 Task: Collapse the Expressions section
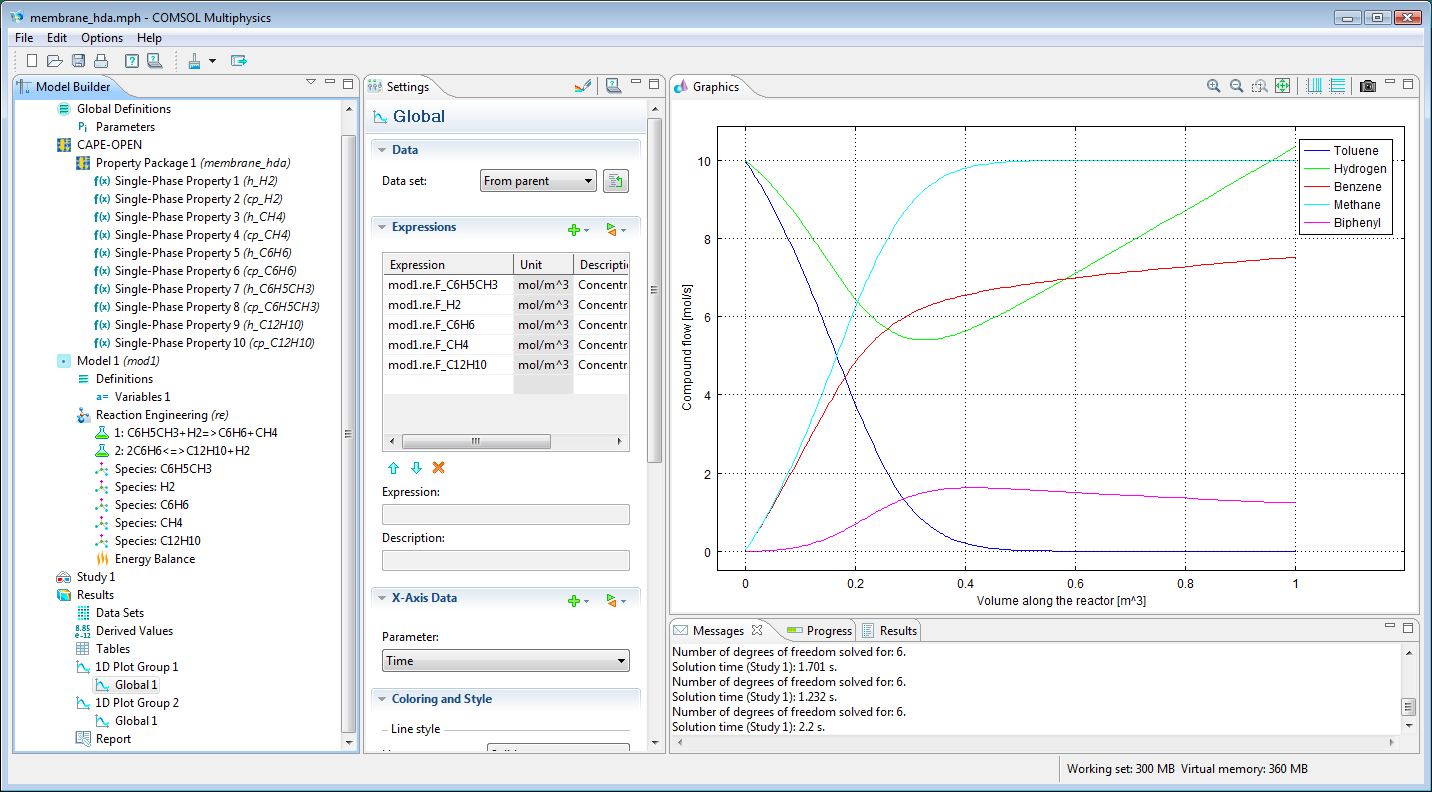[x=381, y=227]
